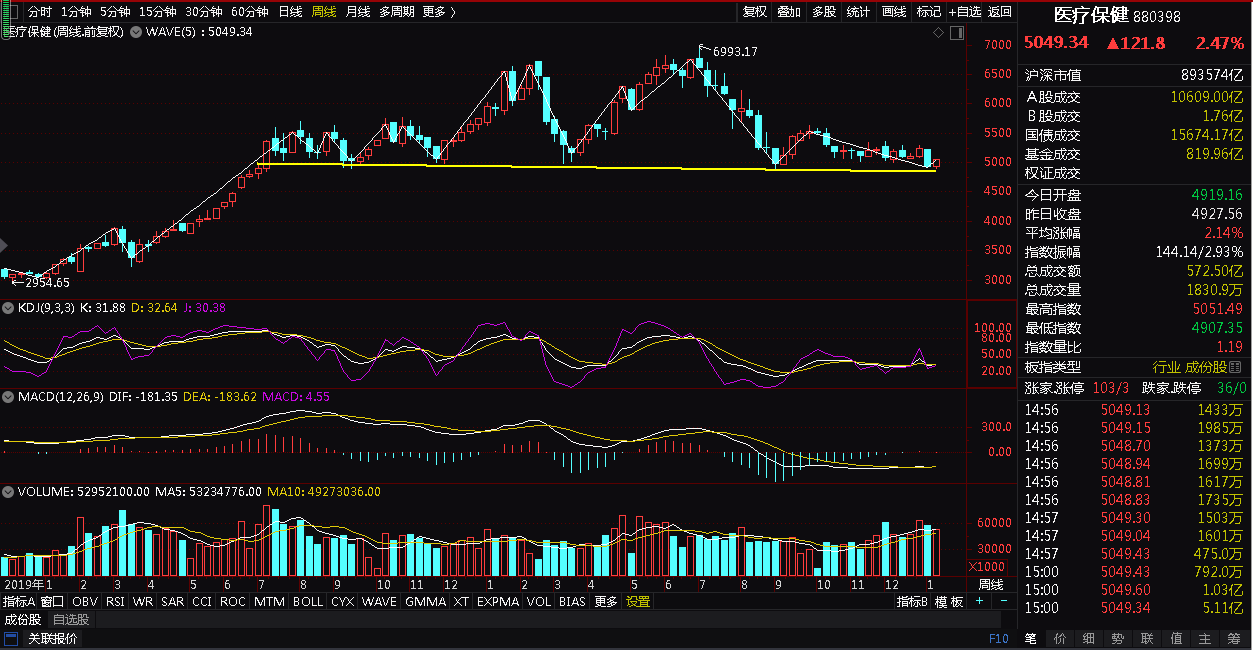Open the WAVE indicator dropdown arrow
1253x650 pixels.
135,32
